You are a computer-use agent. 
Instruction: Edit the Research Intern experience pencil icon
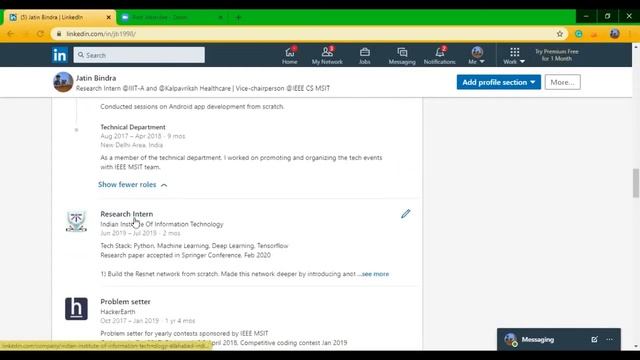(405, 214)
